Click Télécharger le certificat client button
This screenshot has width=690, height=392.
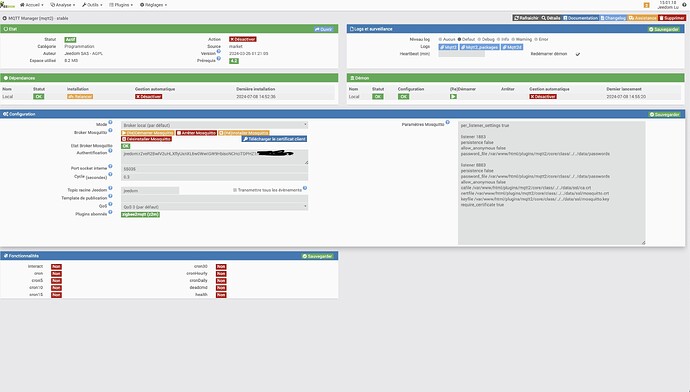[274, 139]
